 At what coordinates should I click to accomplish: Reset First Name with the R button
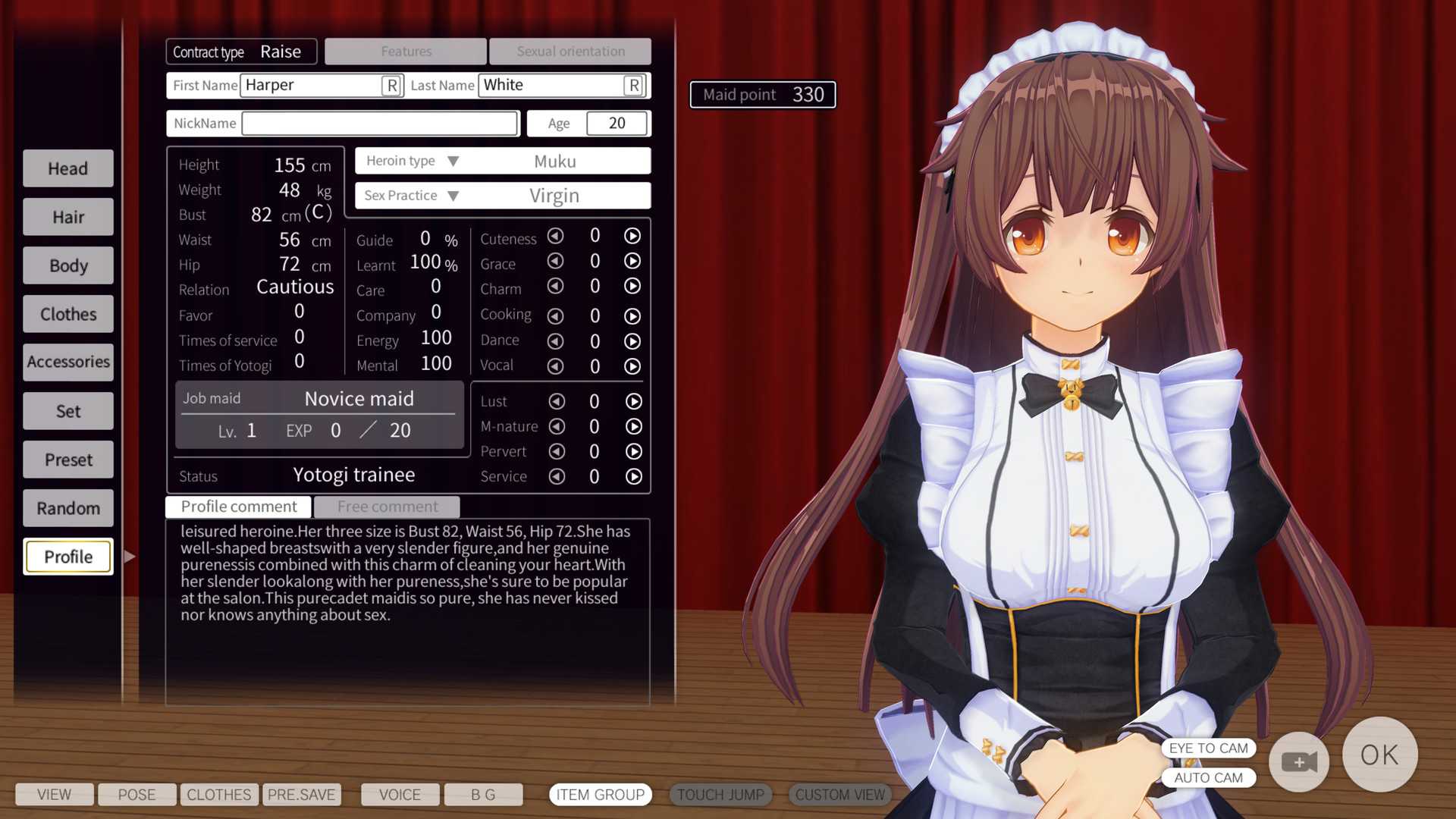[391, 86]
